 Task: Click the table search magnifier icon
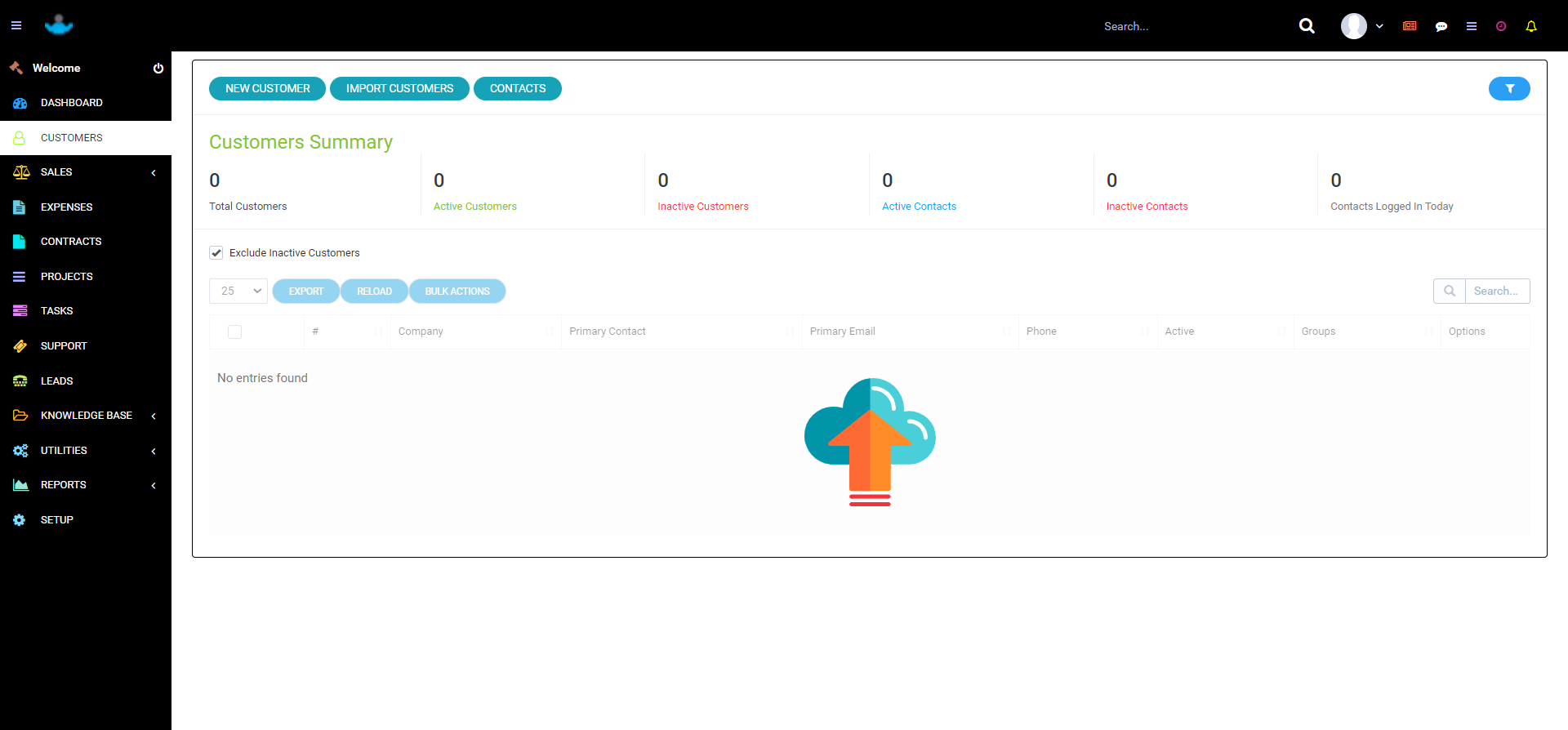coord(1450,292)
